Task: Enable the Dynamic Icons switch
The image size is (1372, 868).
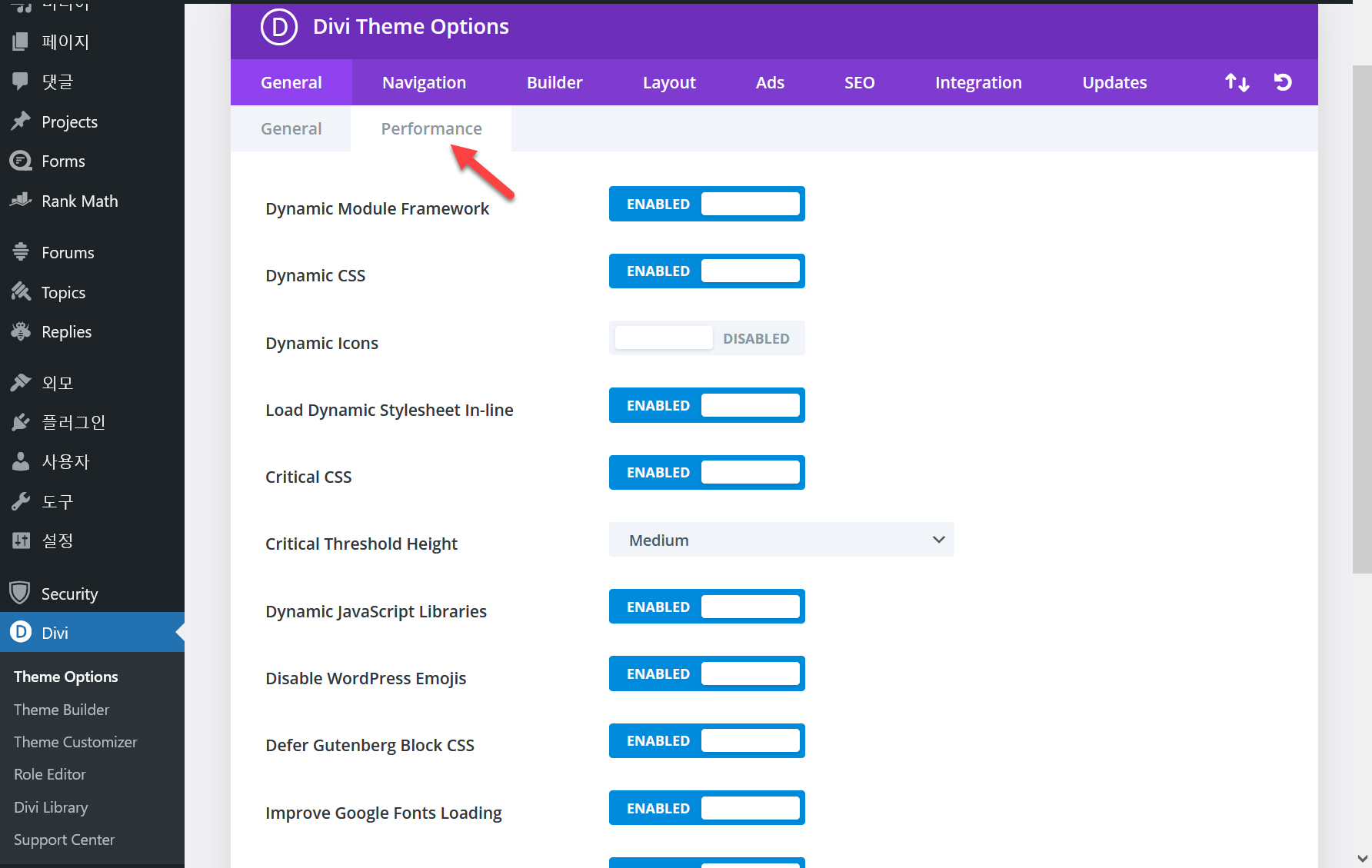Action: point(707,338)
